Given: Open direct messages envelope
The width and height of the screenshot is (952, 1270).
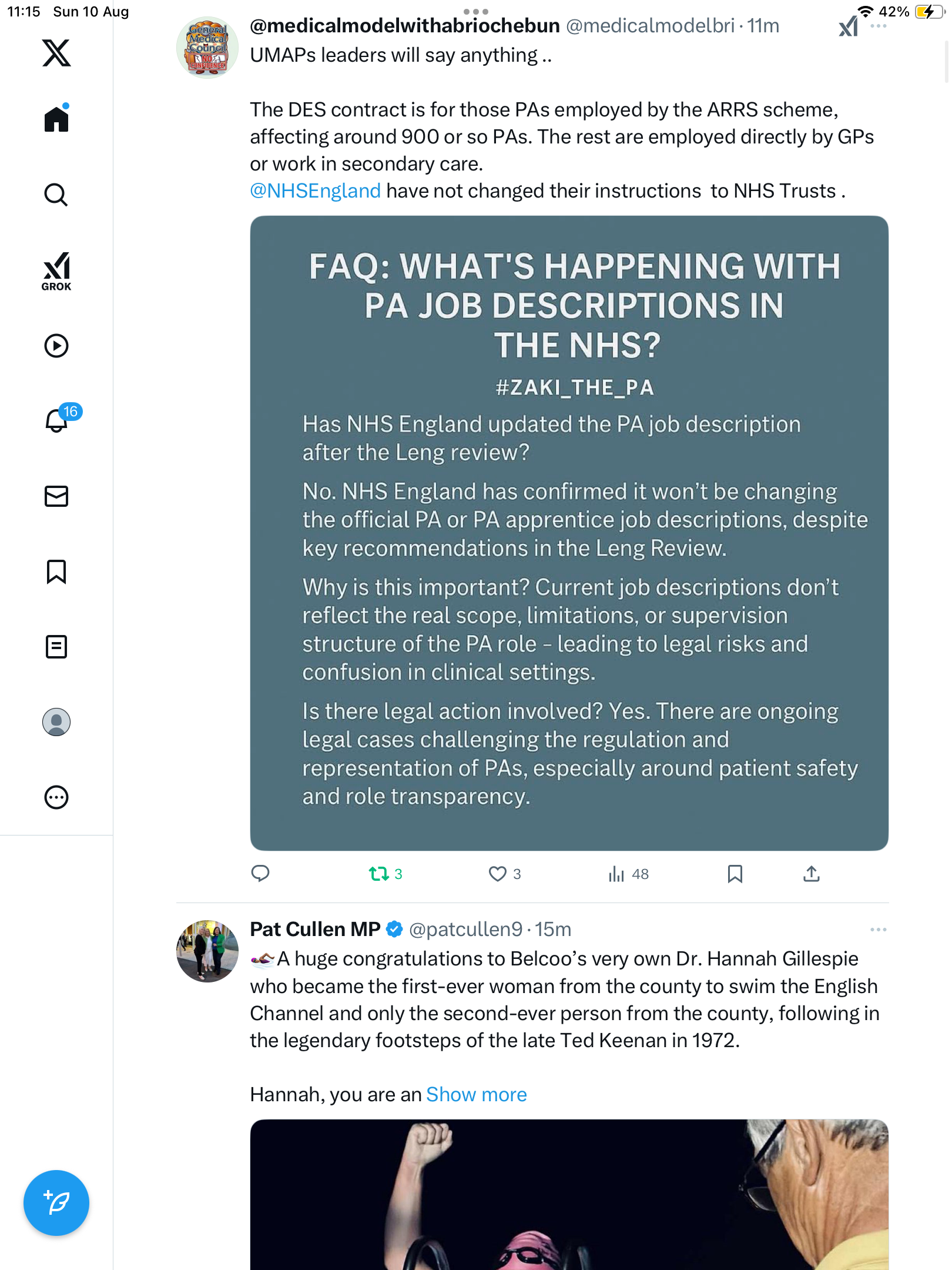Looking at the screenshot, I should point(56,496).
